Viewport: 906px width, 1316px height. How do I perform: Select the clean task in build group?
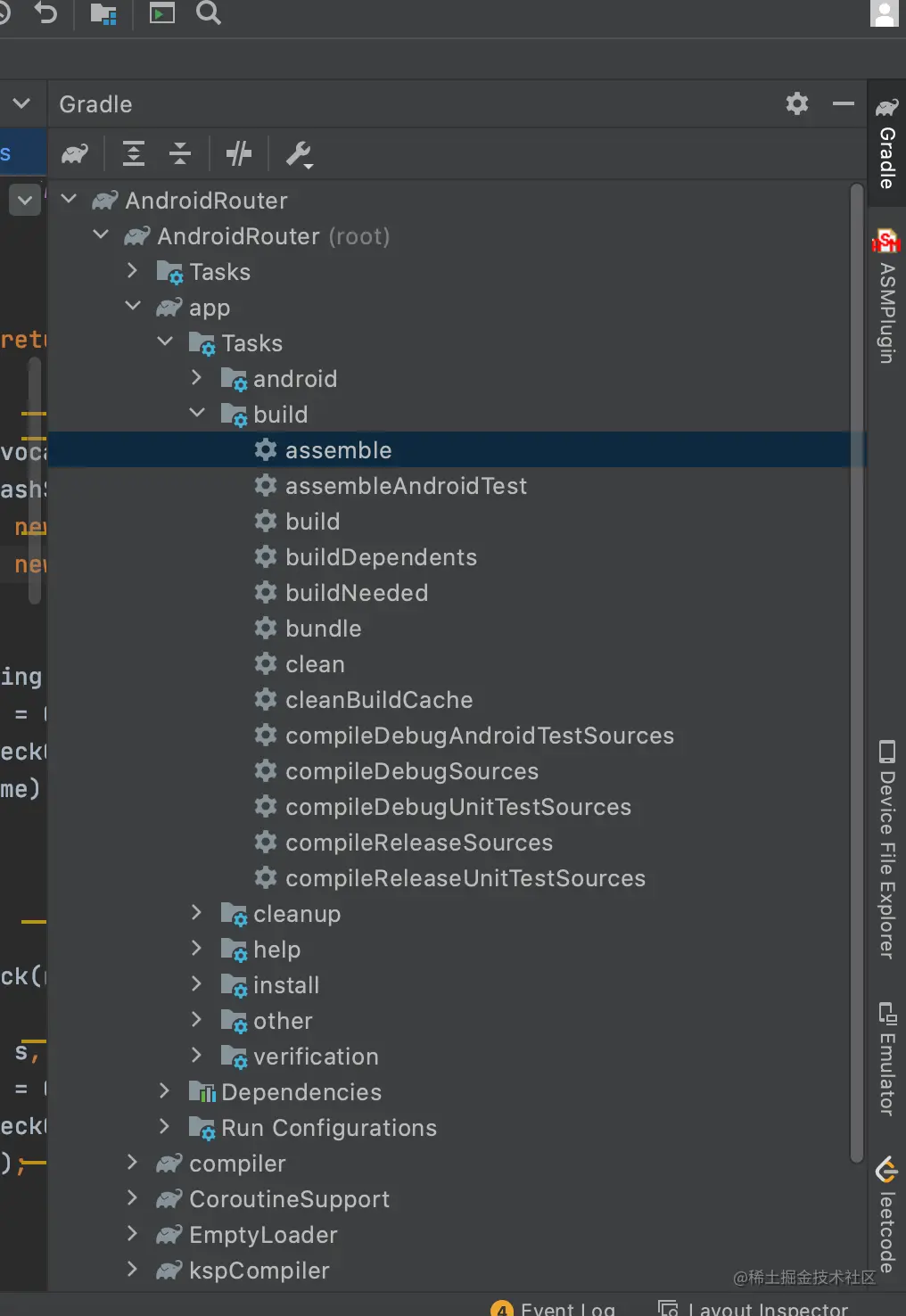[x=314, y=664]
